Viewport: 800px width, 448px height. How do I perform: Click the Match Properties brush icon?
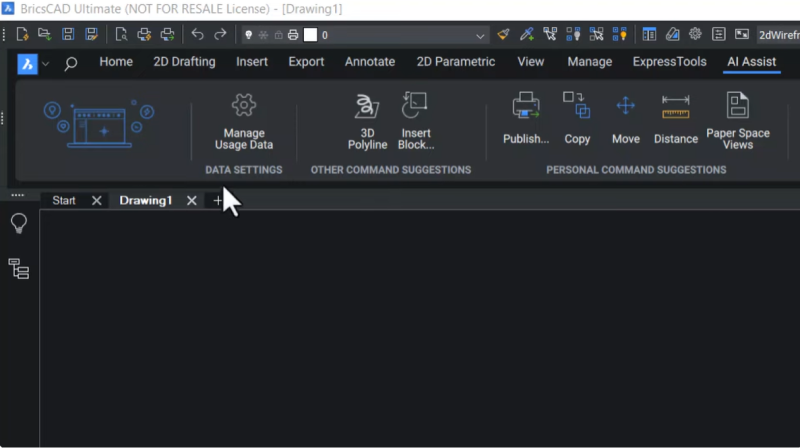pyautogui.click(x=503, y=35)
